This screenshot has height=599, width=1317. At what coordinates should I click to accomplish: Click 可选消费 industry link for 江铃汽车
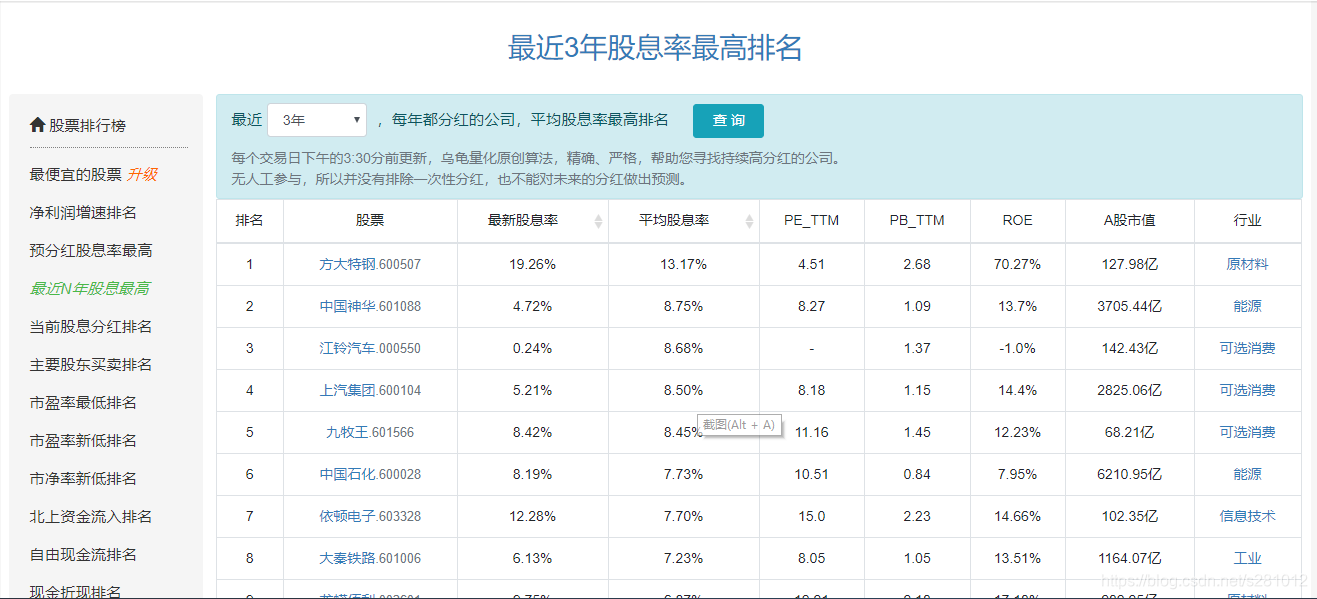pos(1247,348)
